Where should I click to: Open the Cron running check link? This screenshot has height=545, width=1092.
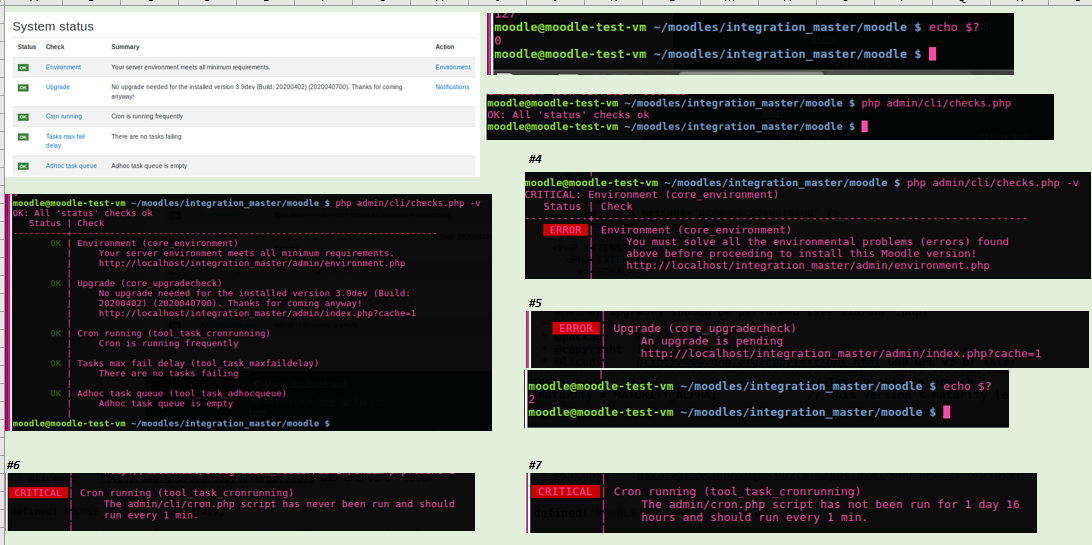pyautogui.click(x=63, y=116)
